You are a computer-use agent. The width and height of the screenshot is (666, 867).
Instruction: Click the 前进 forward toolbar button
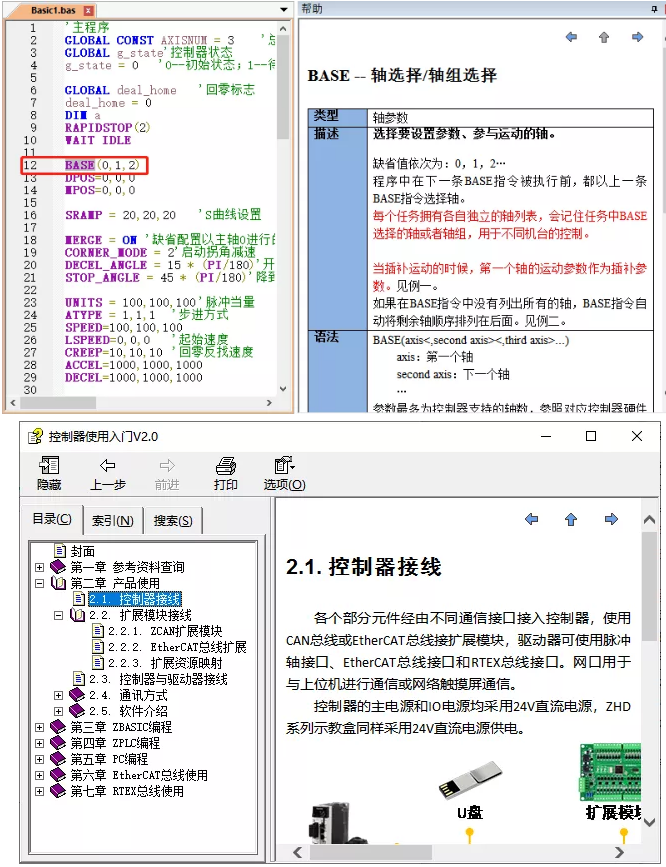[167, 473]
